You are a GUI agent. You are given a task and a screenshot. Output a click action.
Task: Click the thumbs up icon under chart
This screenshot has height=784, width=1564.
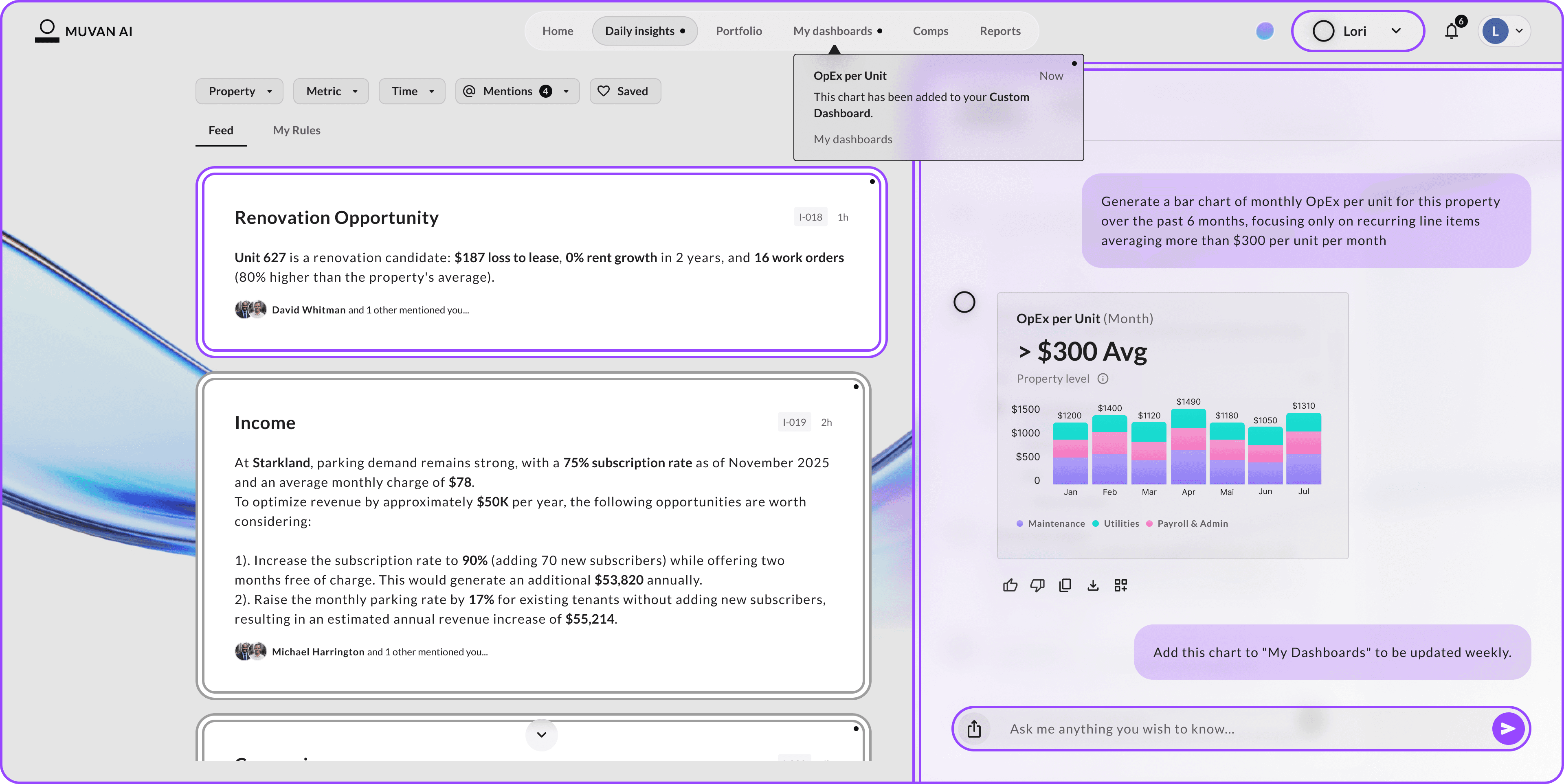(x=1010, y=585)
